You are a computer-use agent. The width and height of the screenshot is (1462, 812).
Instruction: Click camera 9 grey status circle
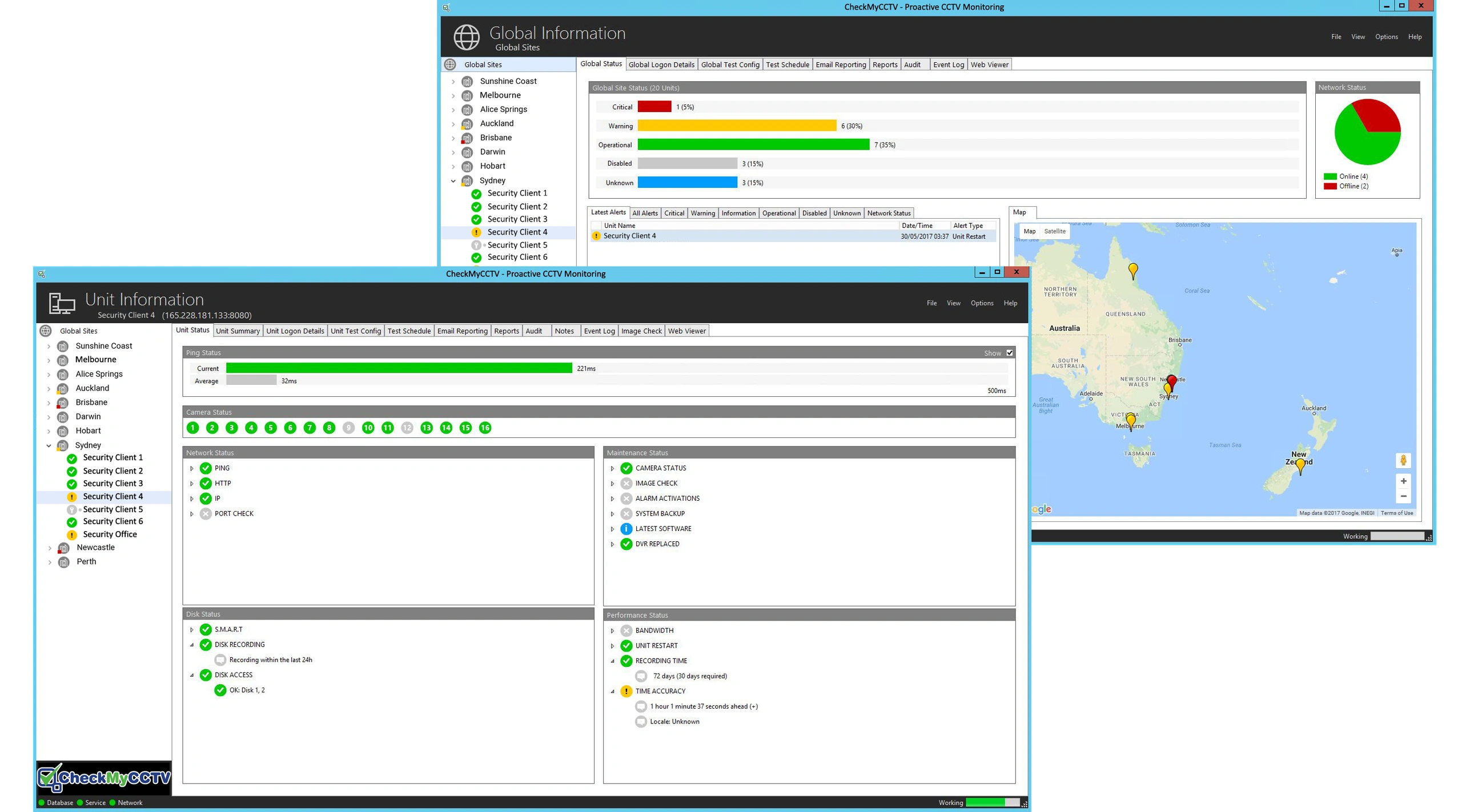pyautogui.click(x=348, y=428)
